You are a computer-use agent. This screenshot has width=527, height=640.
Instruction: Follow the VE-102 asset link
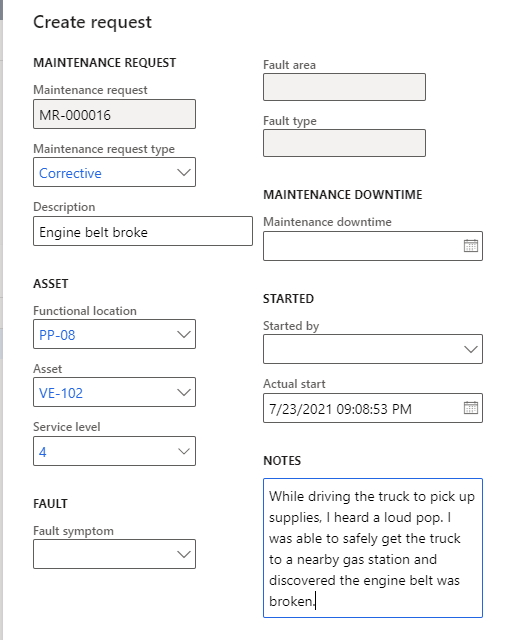(61, 393)
